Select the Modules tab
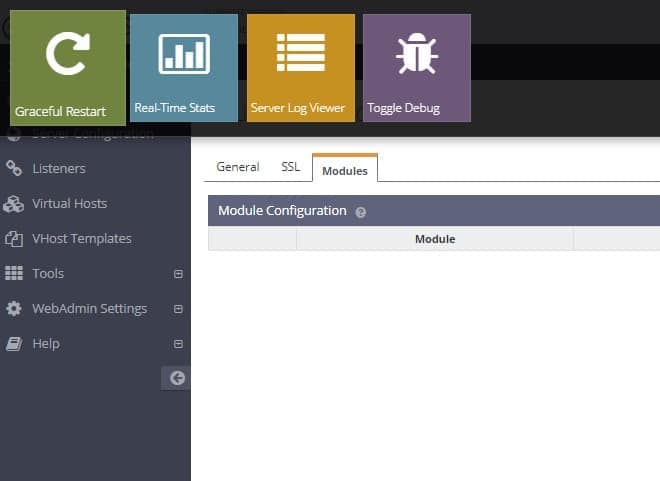Screen dimensions: 660x481 (x=344, y=170)
